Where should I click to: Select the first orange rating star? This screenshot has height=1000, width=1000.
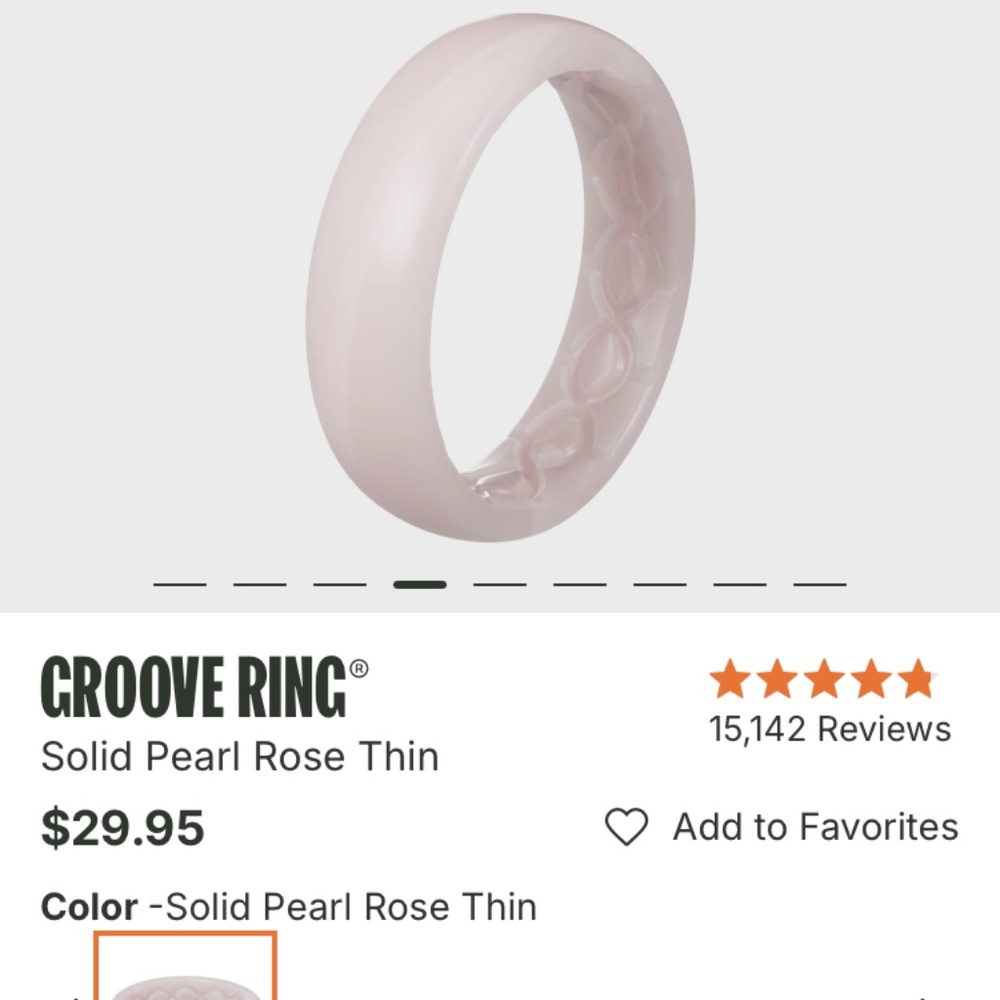[728, 680]
